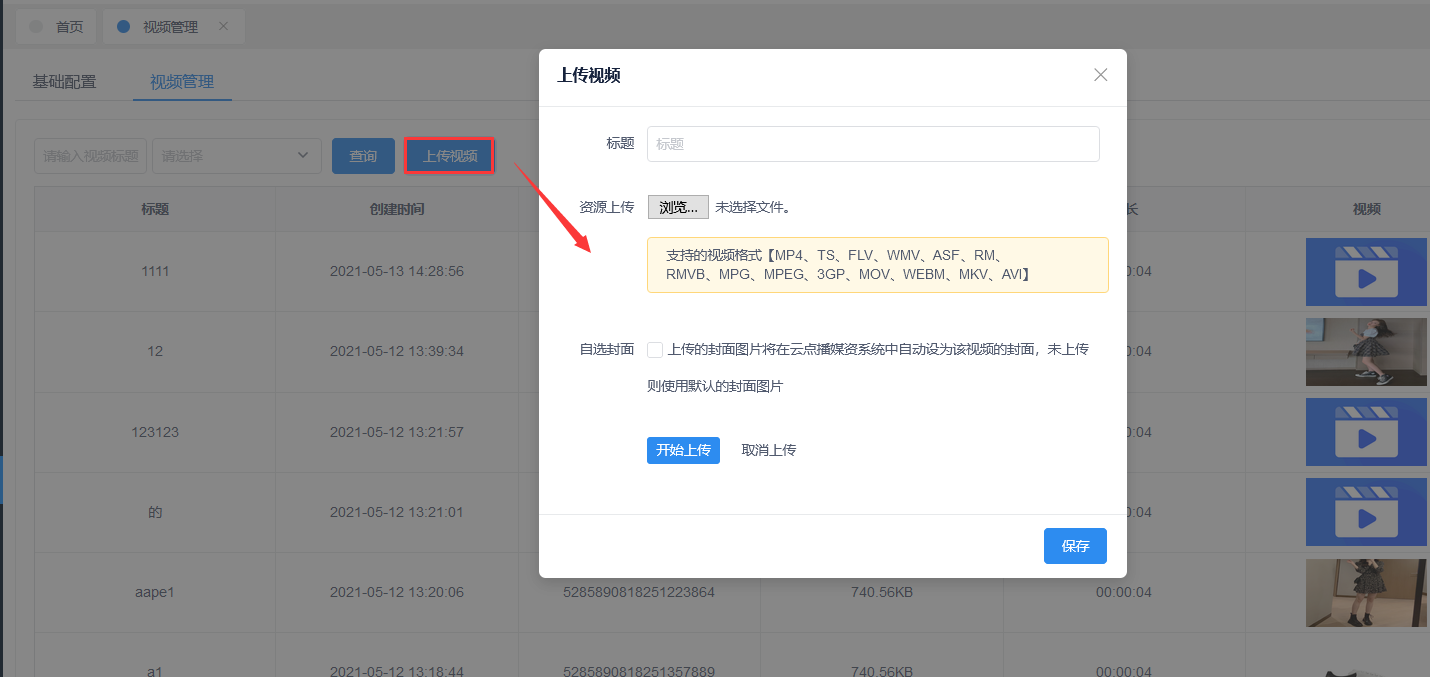Screen dimensions: 1430x677
Task: Click the 上传视频 dialog title
Action: (589, 75)
